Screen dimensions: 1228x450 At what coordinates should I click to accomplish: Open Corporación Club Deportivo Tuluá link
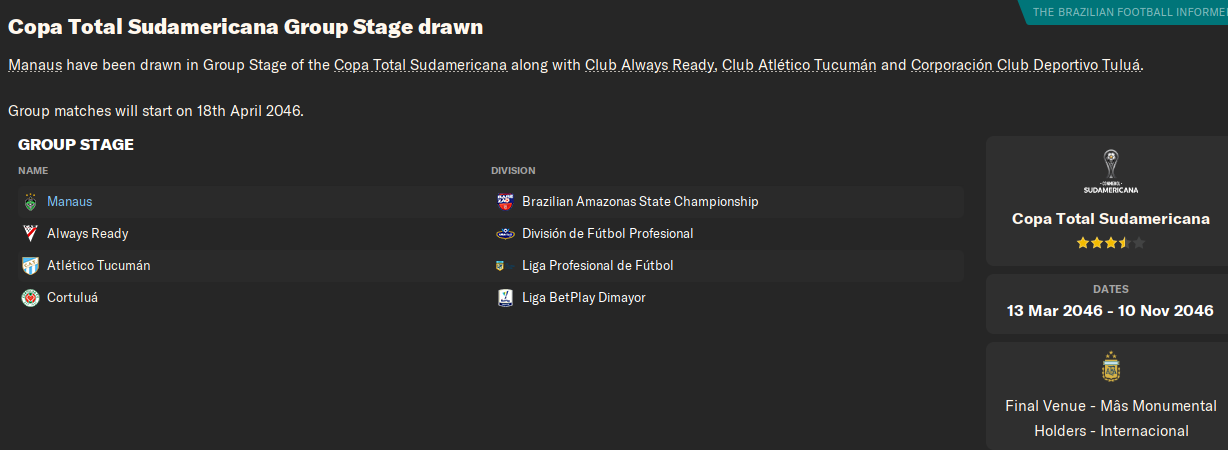[1025, 65]
